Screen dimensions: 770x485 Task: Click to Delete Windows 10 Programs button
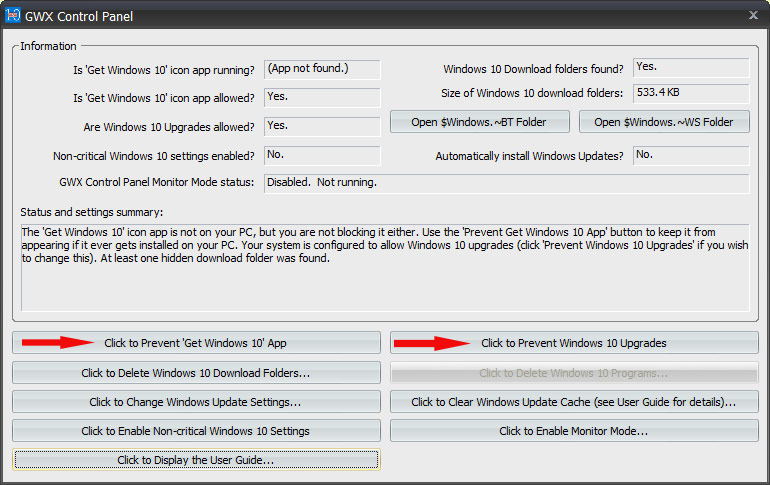pyautogui.click(x=574, y=373)
